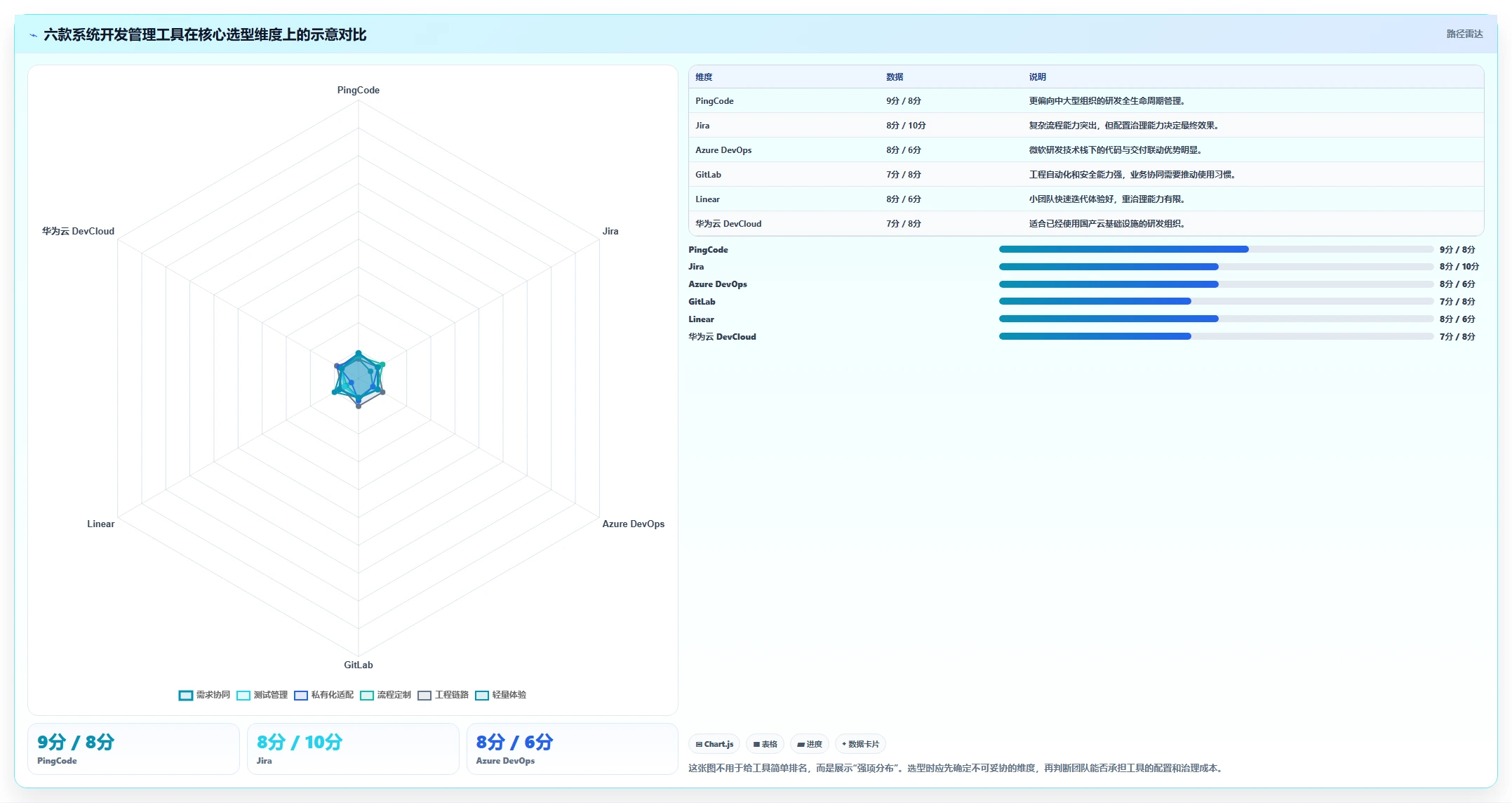
Task: Click the 数据 column header
Action: click(895, 77)
